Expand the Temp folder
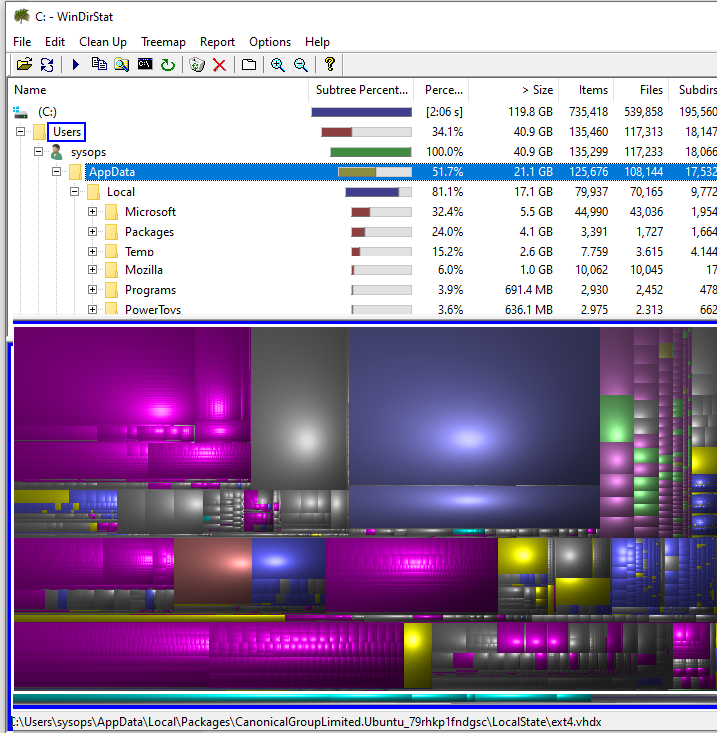 tap(93, 252)
